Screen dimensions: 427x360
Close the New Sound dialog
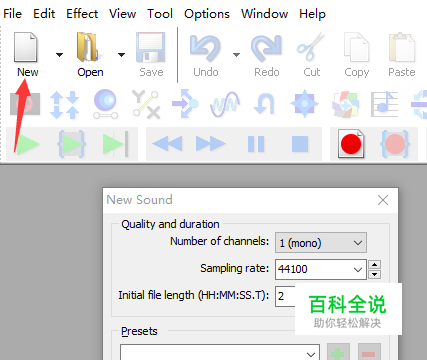point(383,200)
